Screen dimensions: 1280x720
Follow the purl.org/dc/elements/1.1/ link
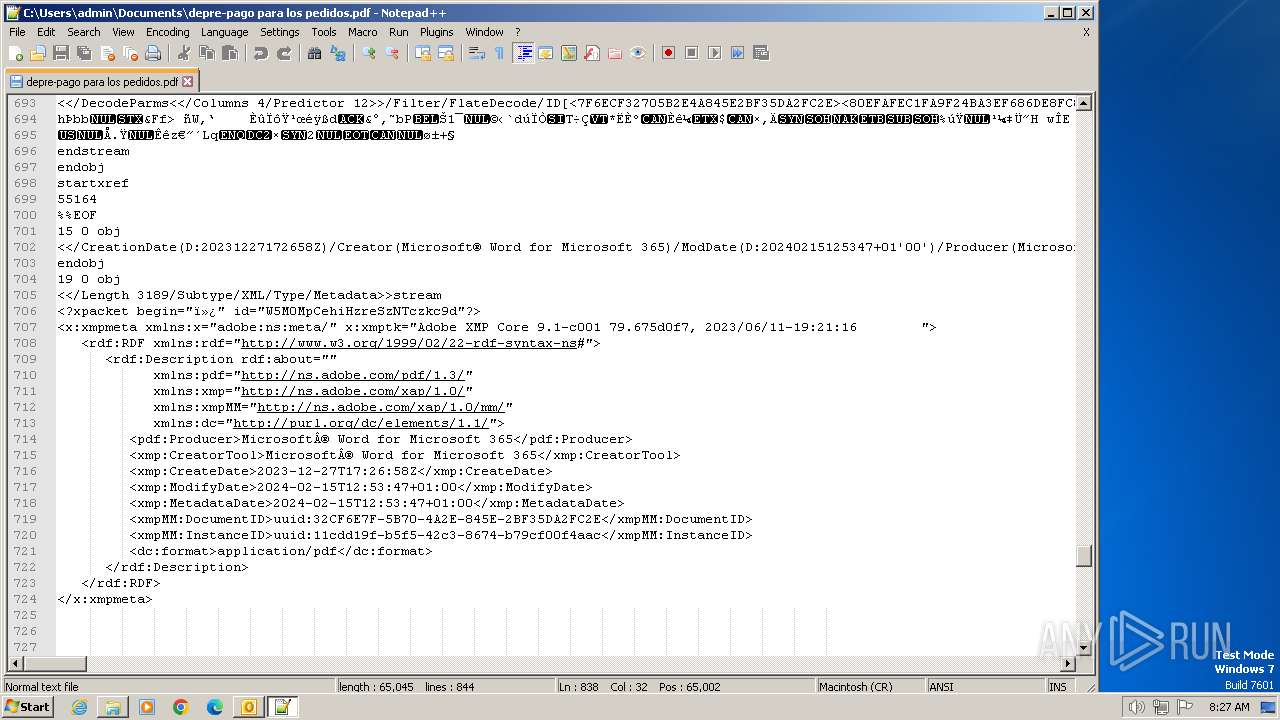point(361,423)
